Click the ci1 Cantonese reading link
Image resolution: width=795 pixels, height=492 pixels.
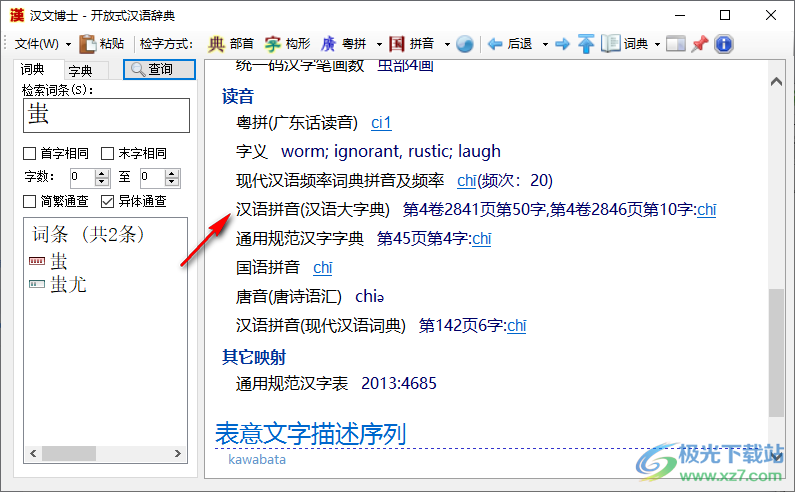tap(381, 123)
